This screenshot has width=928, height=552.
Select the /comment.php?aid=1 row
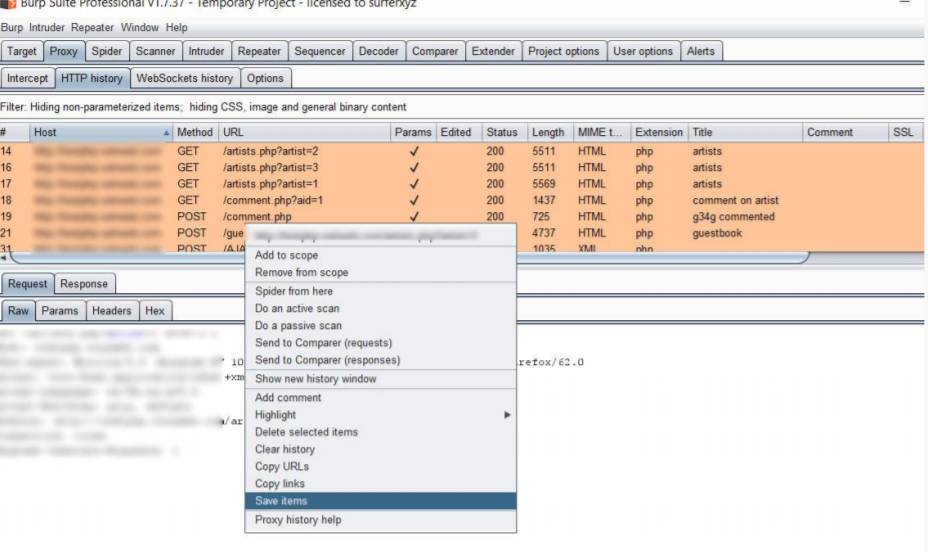pos(462,201)
